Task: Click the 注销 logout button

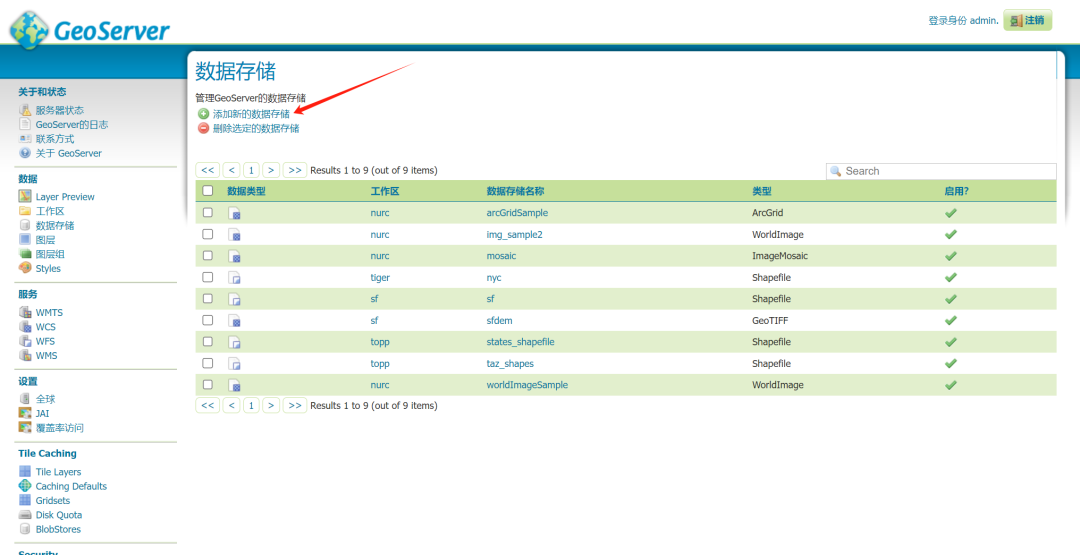Action: (x=1028, y=21)
